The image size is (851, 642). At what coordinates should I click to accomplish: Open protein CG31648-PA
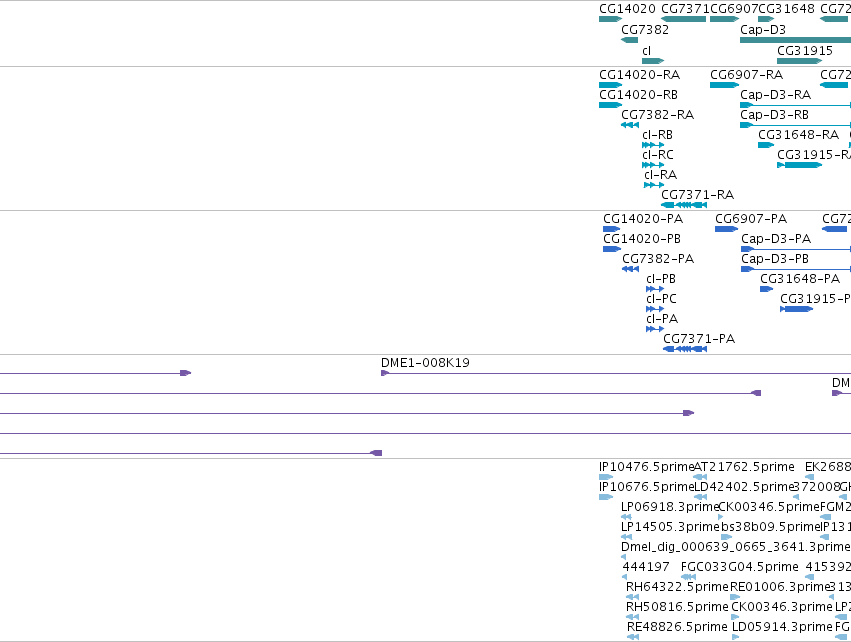(x=800, y=279)
